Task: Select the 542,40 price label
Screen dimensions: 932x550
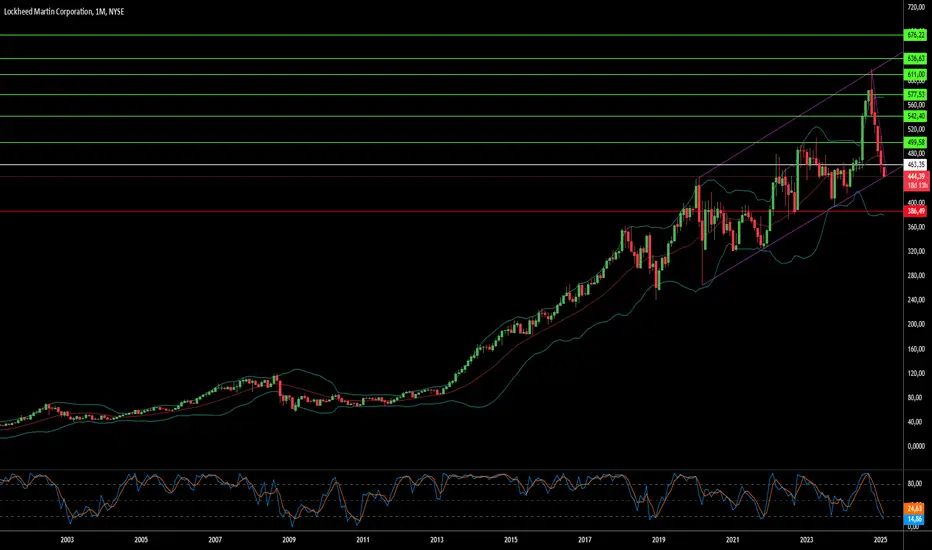Action: click(915, 116)
